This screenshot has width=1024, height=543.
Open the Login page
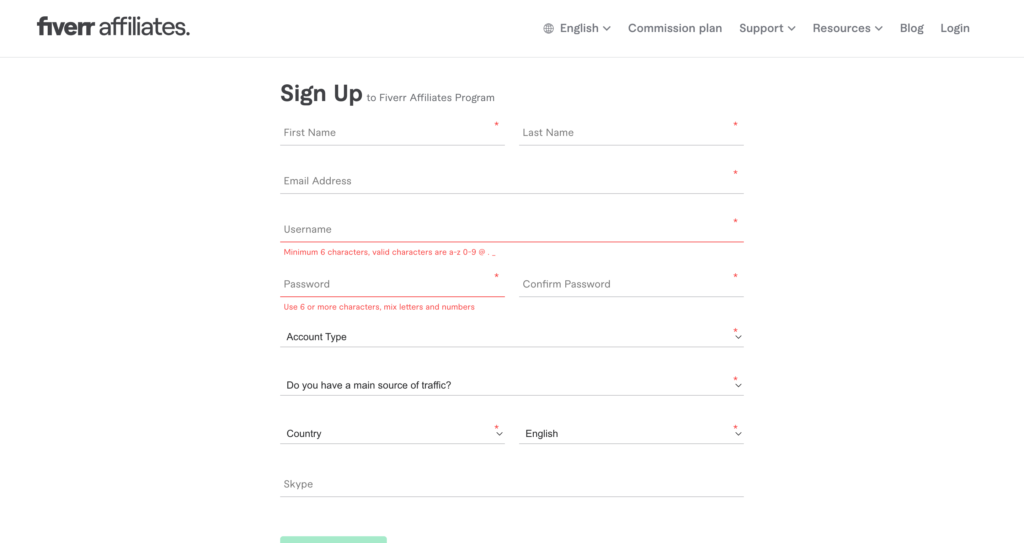[x=955, y=28]
